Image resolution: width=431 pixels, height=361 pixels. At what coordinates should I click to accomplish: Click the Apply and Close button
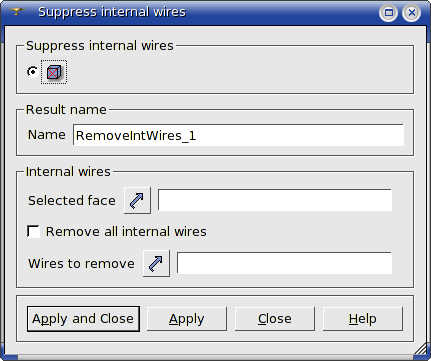(x=83, y=319)
